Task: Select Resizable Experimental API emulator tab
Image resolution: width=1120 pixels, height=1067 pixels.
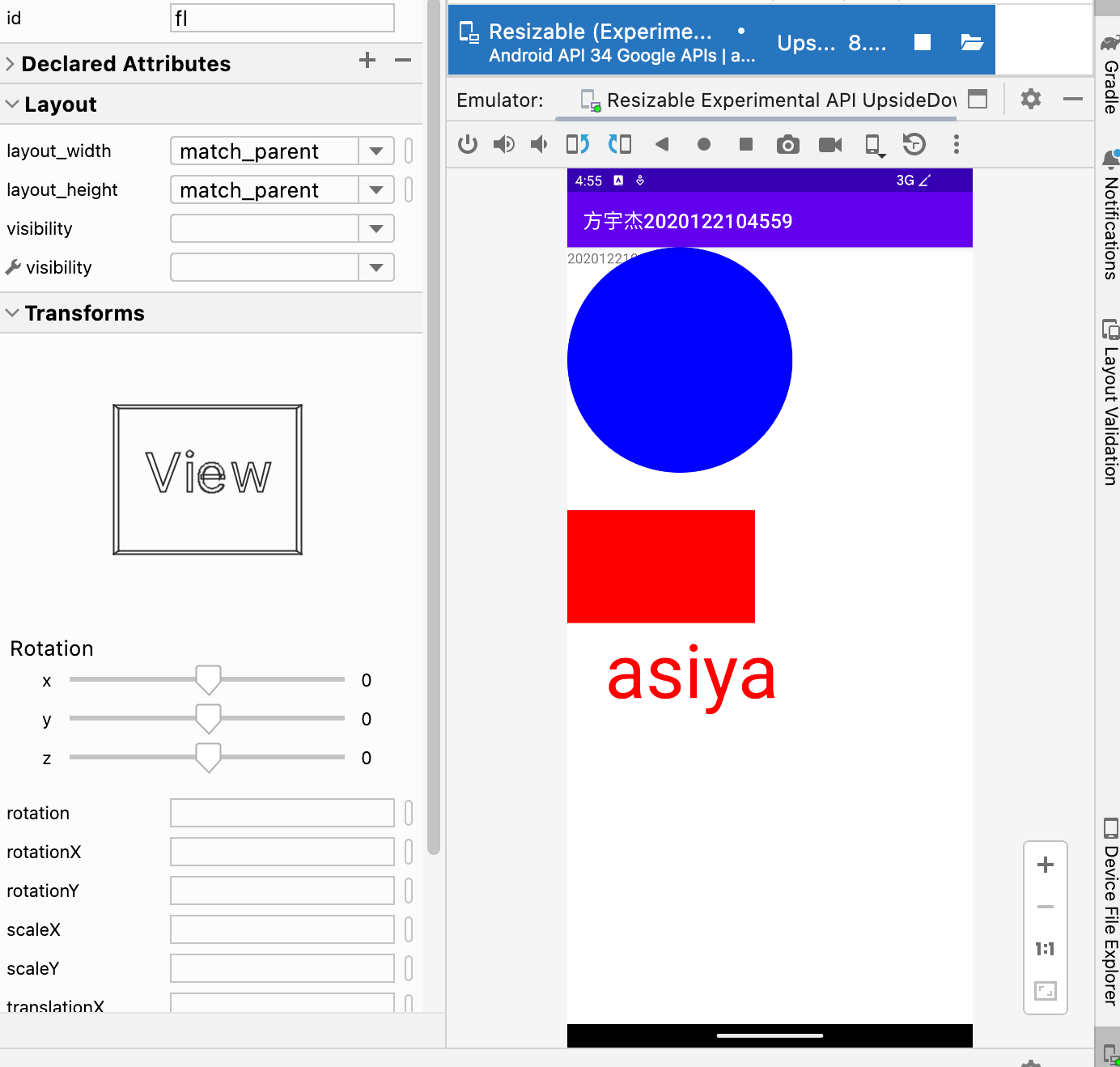Action: [x=769, y=100]
